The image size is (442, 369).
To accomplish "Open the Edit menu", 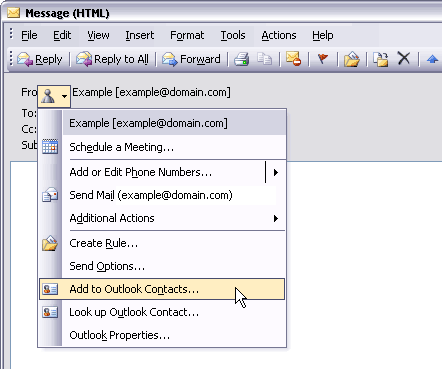I will pos(62,35).
